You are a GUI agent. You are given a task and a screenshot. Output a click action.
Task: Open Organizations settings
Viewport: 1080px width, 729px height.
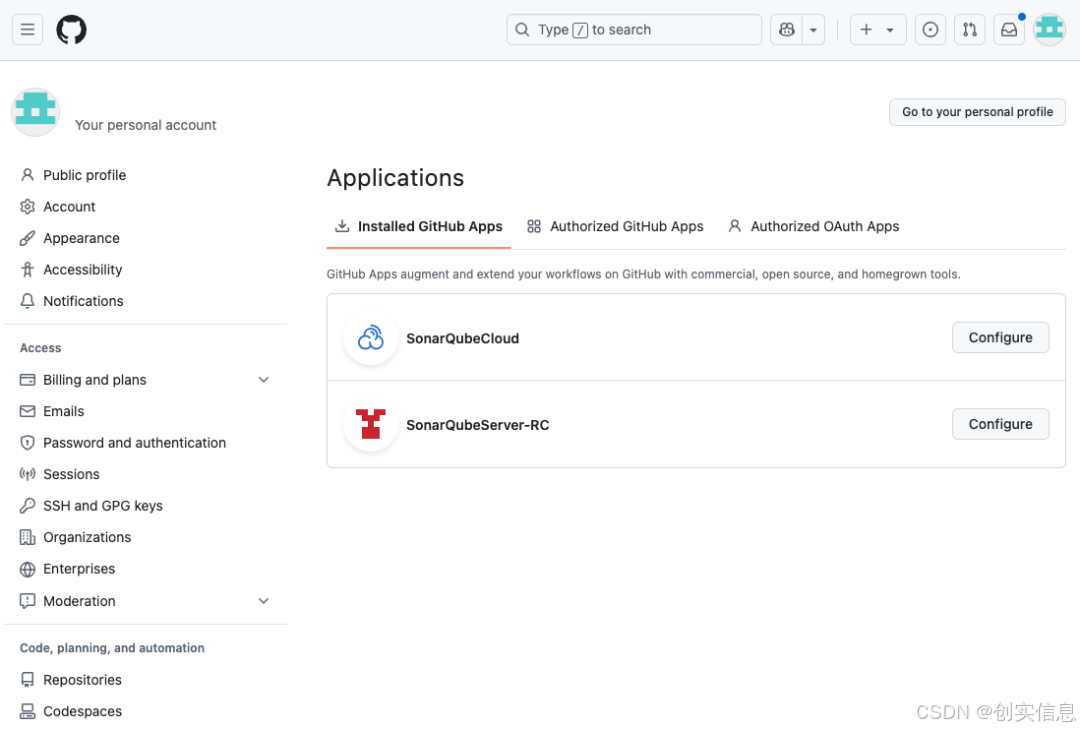tap(87, 537)
